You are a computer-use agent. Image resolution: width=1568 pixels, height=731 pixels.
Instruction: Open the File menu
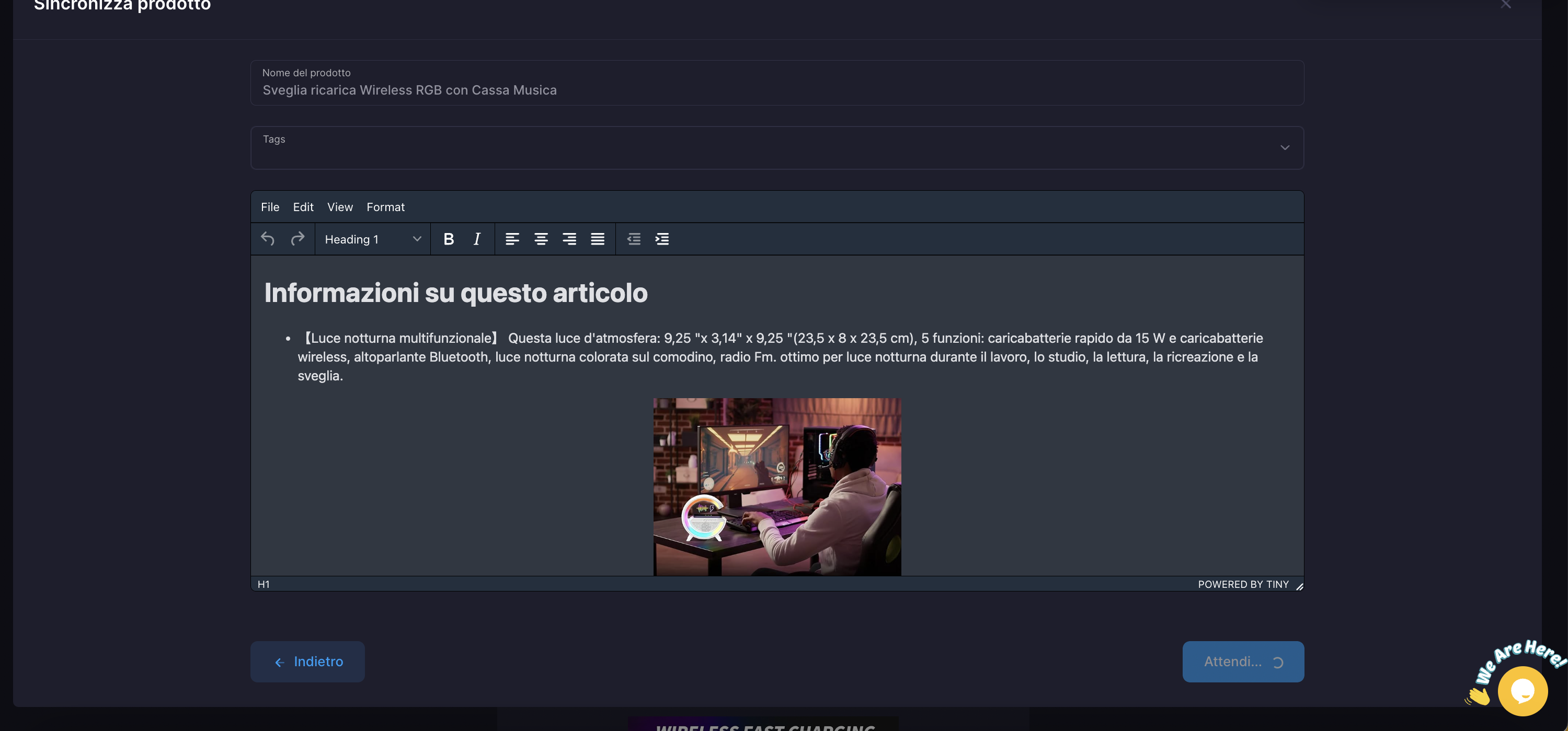point(270,207)
